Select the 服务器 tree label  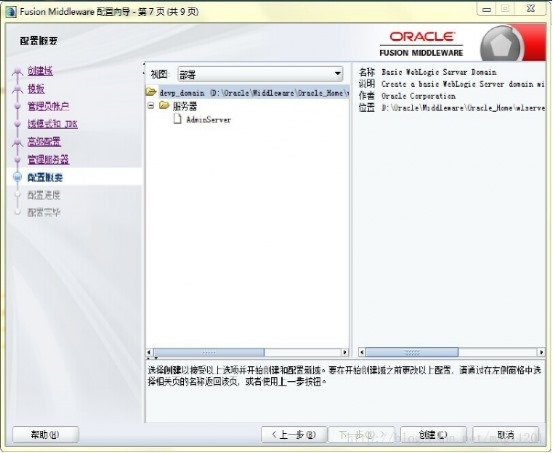(x=184, y=106)
